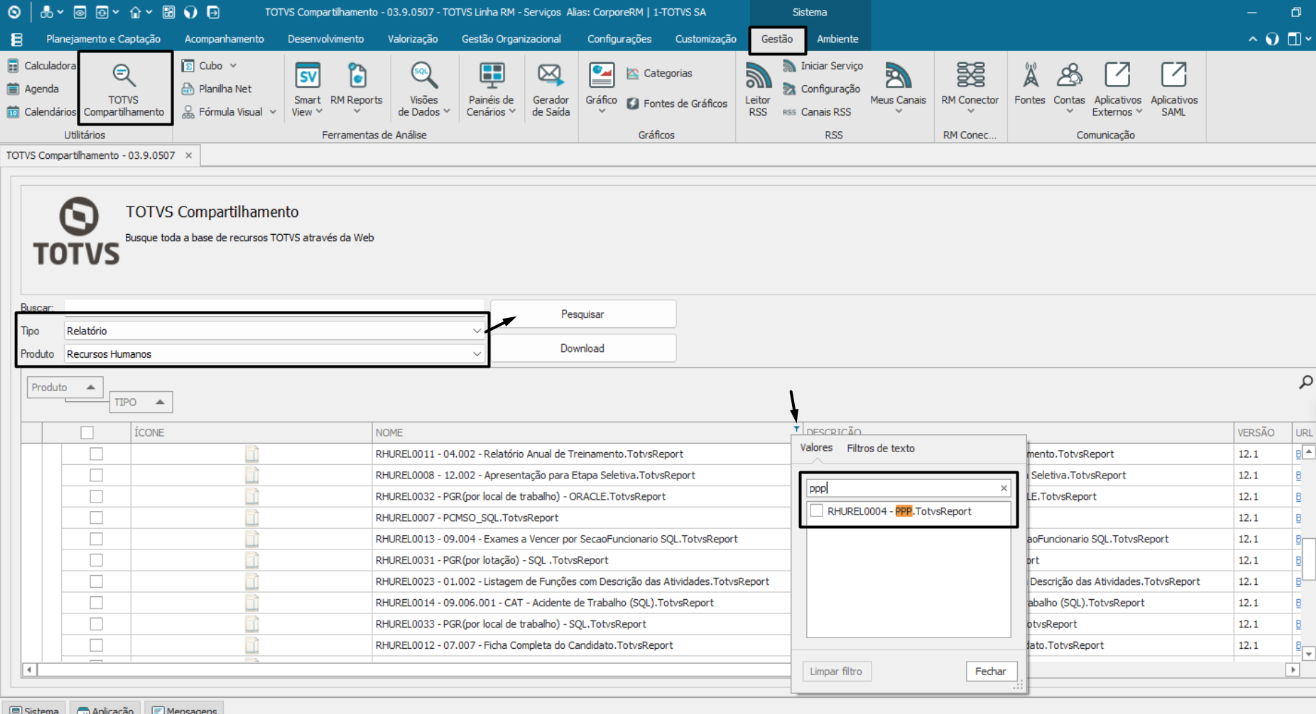
Task: Expand RM Reports dropdown
Action: [356, 113]
